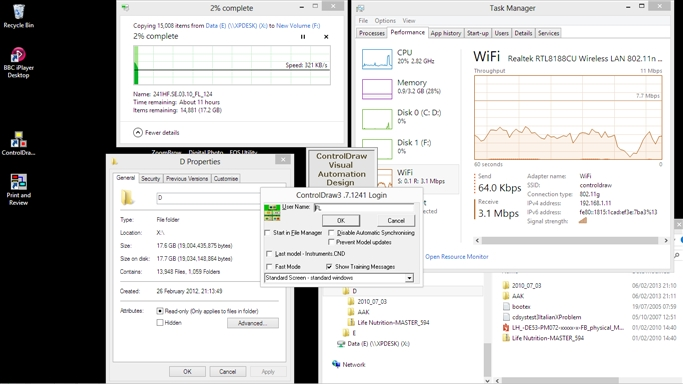The image size is (683, 384).
Task: Click the copy dialog title bar icon
Action: [x=125, y=8]
